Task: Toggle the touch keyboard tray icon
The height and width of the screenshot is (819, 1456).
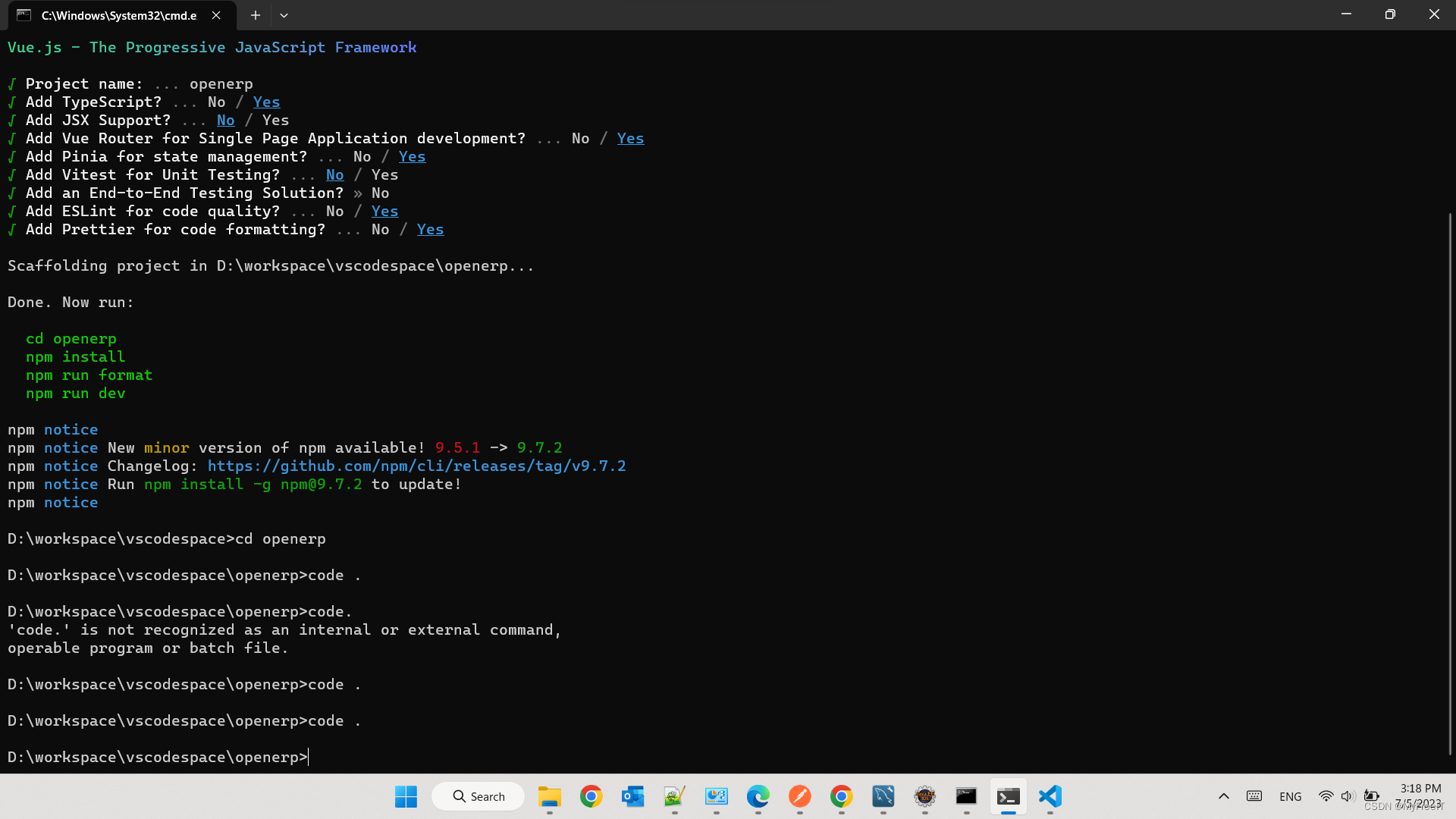Action: (x=1254, y=796)
